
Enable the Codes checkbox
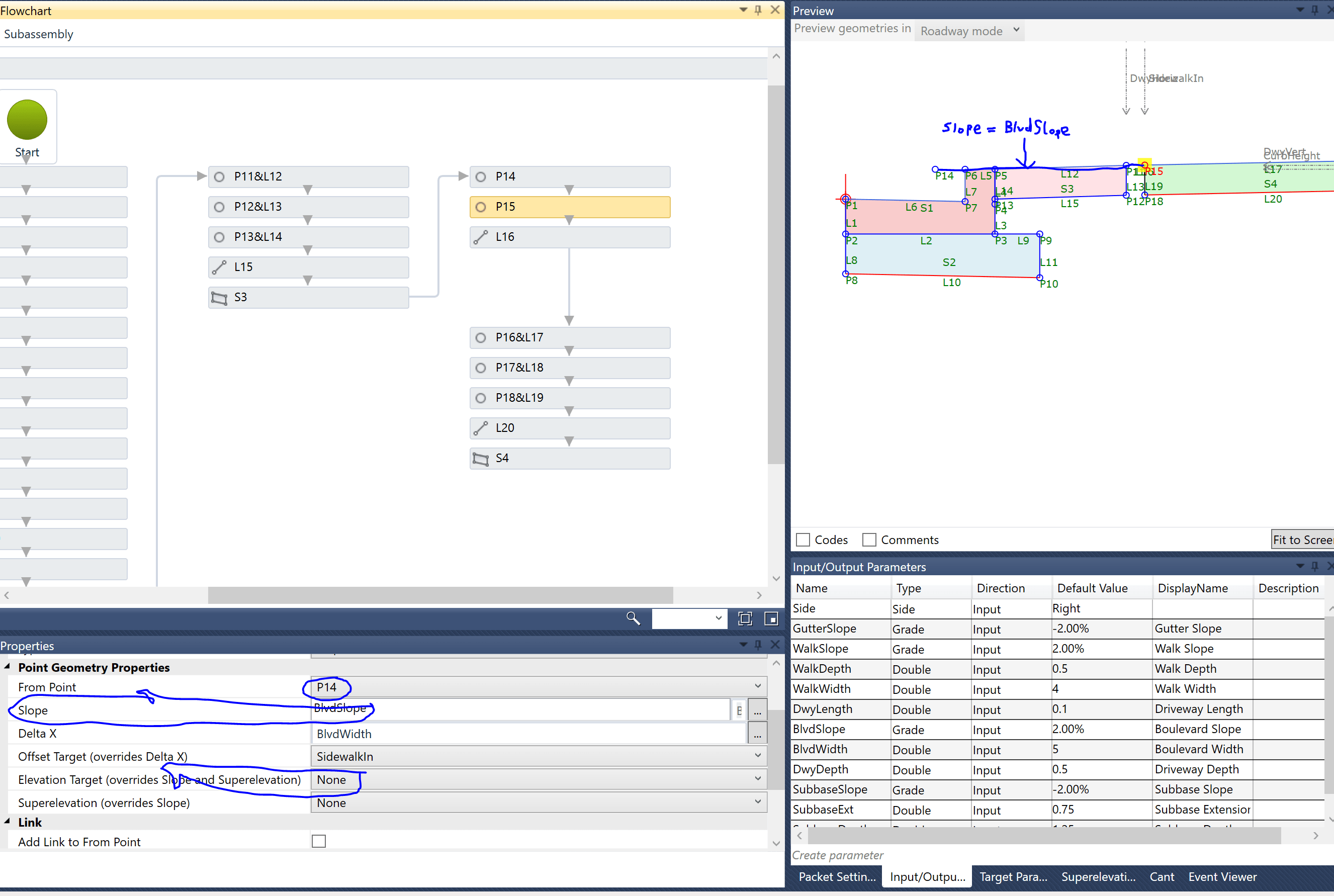click(803, 540)
